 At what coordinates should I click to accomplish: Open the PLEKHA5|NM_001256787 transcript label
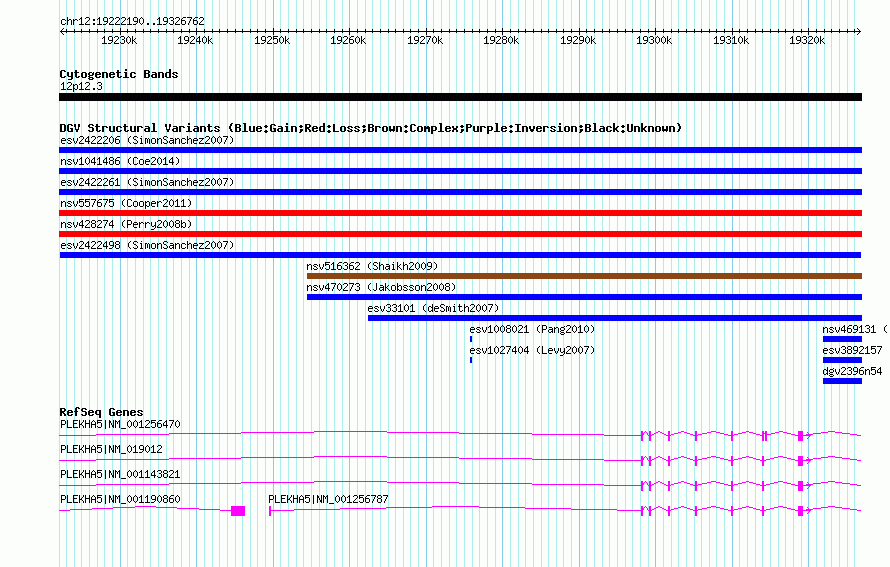click(x=328, y=499)
